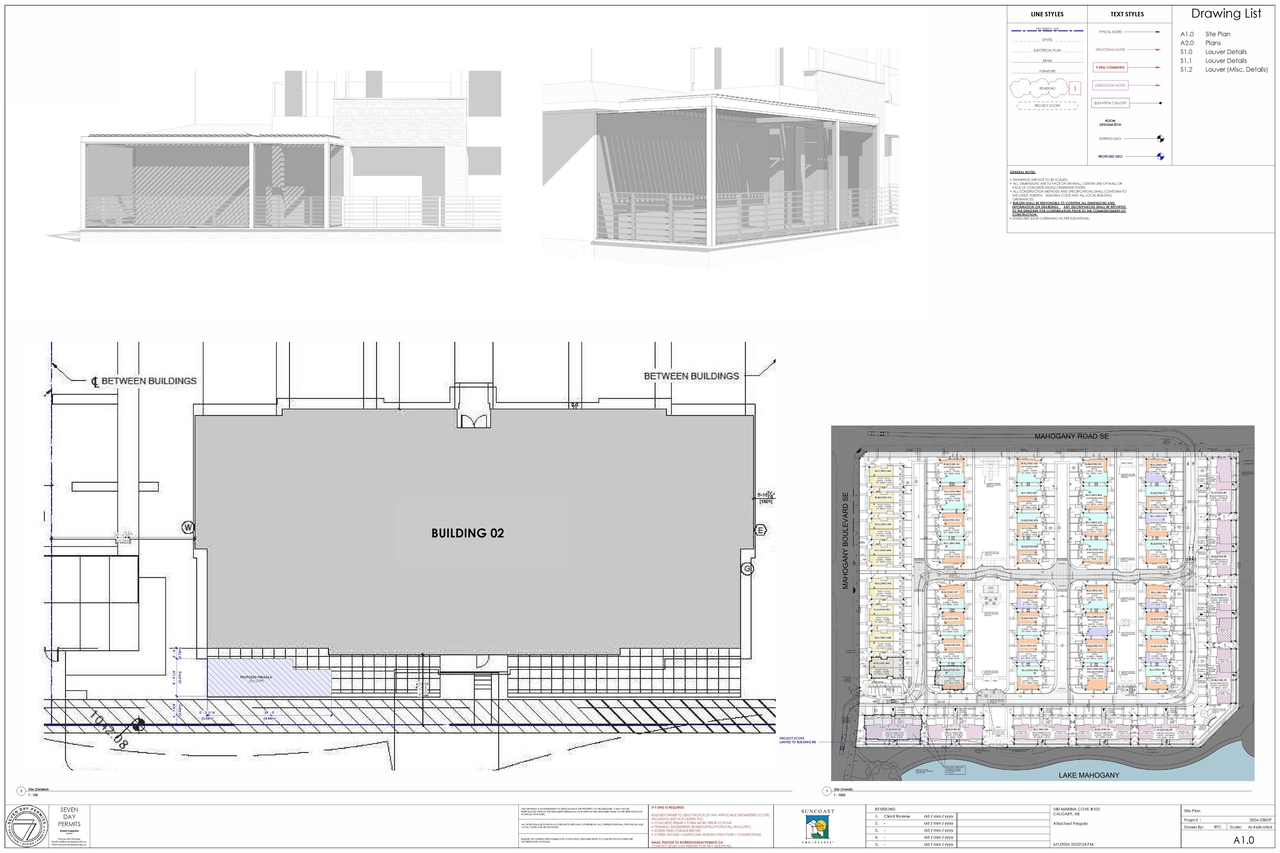The width and height of the screenshot is (1280, 853).
Task: Click the left BETWEEN BUILDINGS label
Action: point(150,381)
